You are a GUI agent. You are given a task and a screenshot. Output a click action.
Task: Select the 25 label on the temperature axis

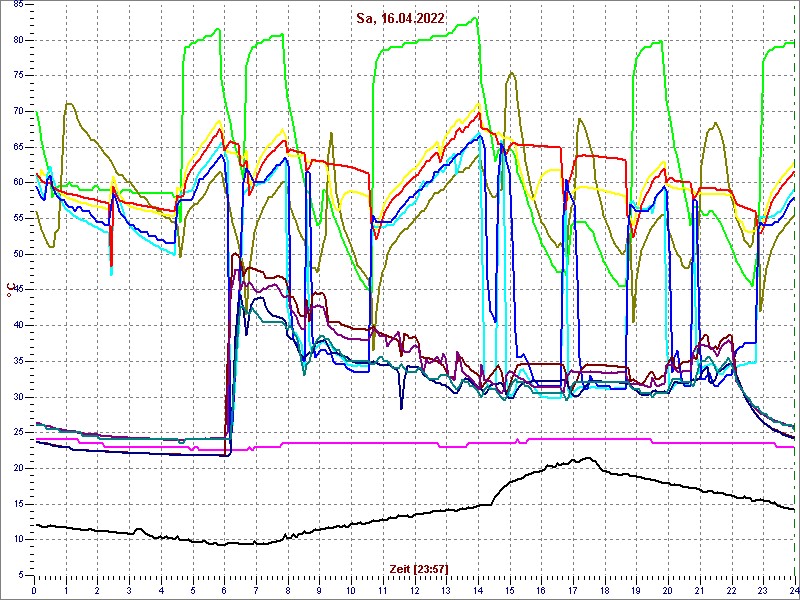18,433
